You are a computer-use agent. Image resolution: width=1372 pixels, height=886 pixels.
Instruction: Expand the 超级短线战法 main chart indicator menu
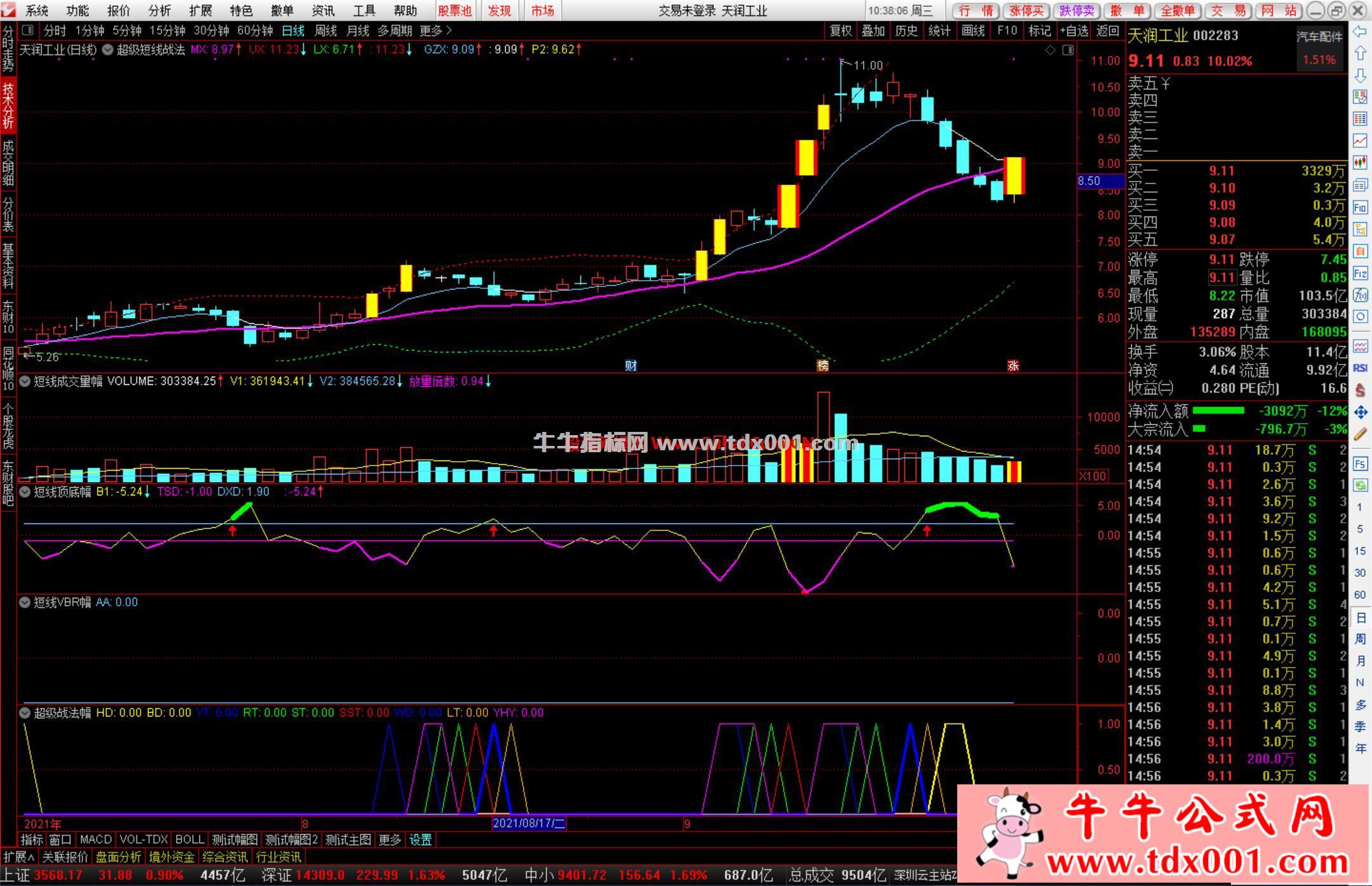coord(107,50)
